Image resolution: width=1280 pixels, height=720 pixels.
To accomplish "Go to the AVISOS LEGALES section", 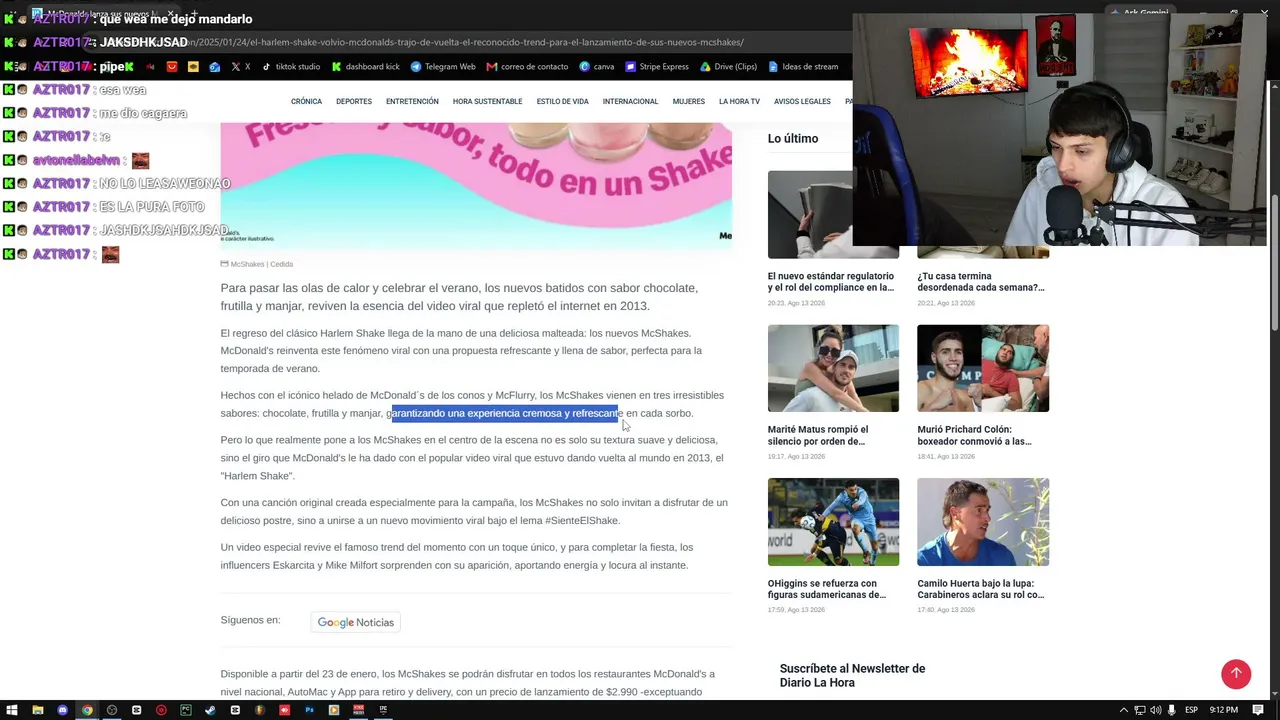I will pos(802,102).
